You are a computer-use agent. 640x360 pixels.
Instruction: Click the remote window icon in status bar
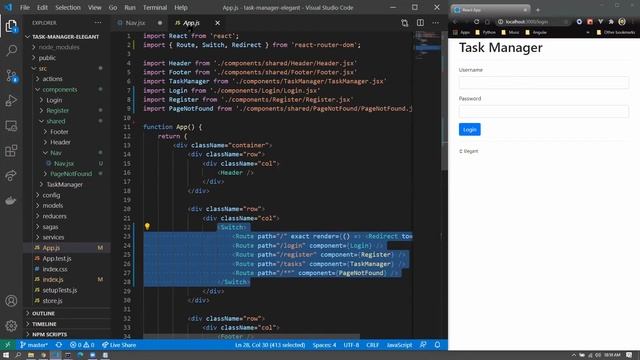pyautogui.click(x=7, y=345)
